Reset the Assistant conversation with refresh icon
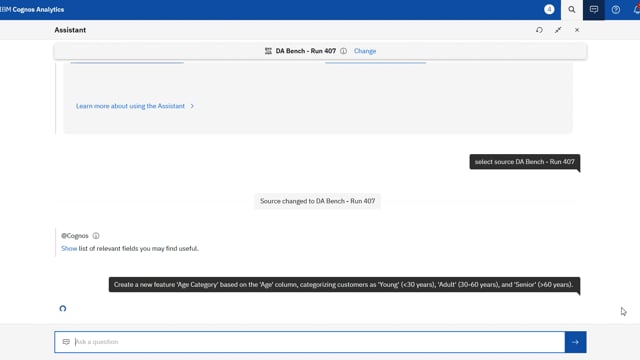 [539, 30]
